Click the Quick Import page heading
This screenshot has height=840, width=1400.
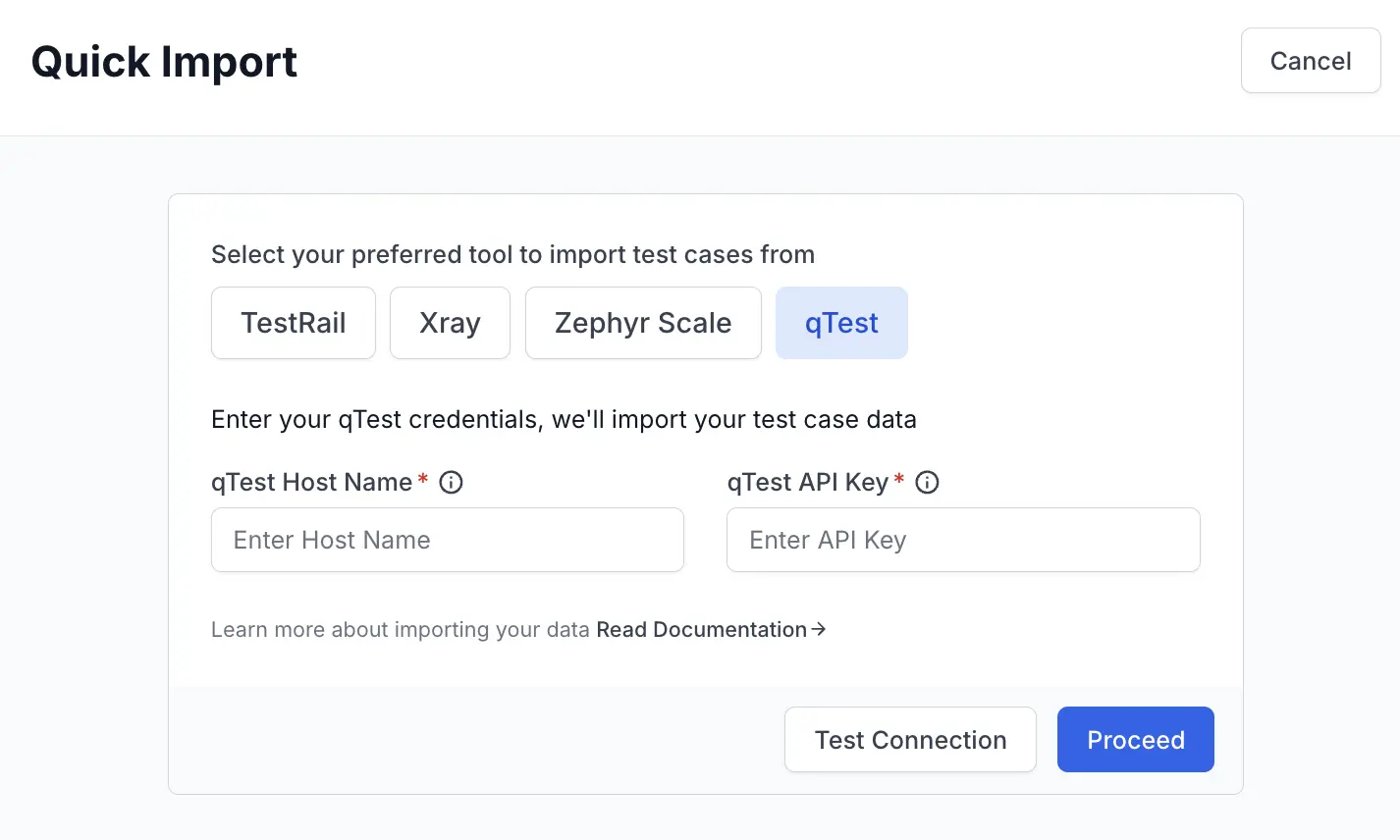click(164, 62)
